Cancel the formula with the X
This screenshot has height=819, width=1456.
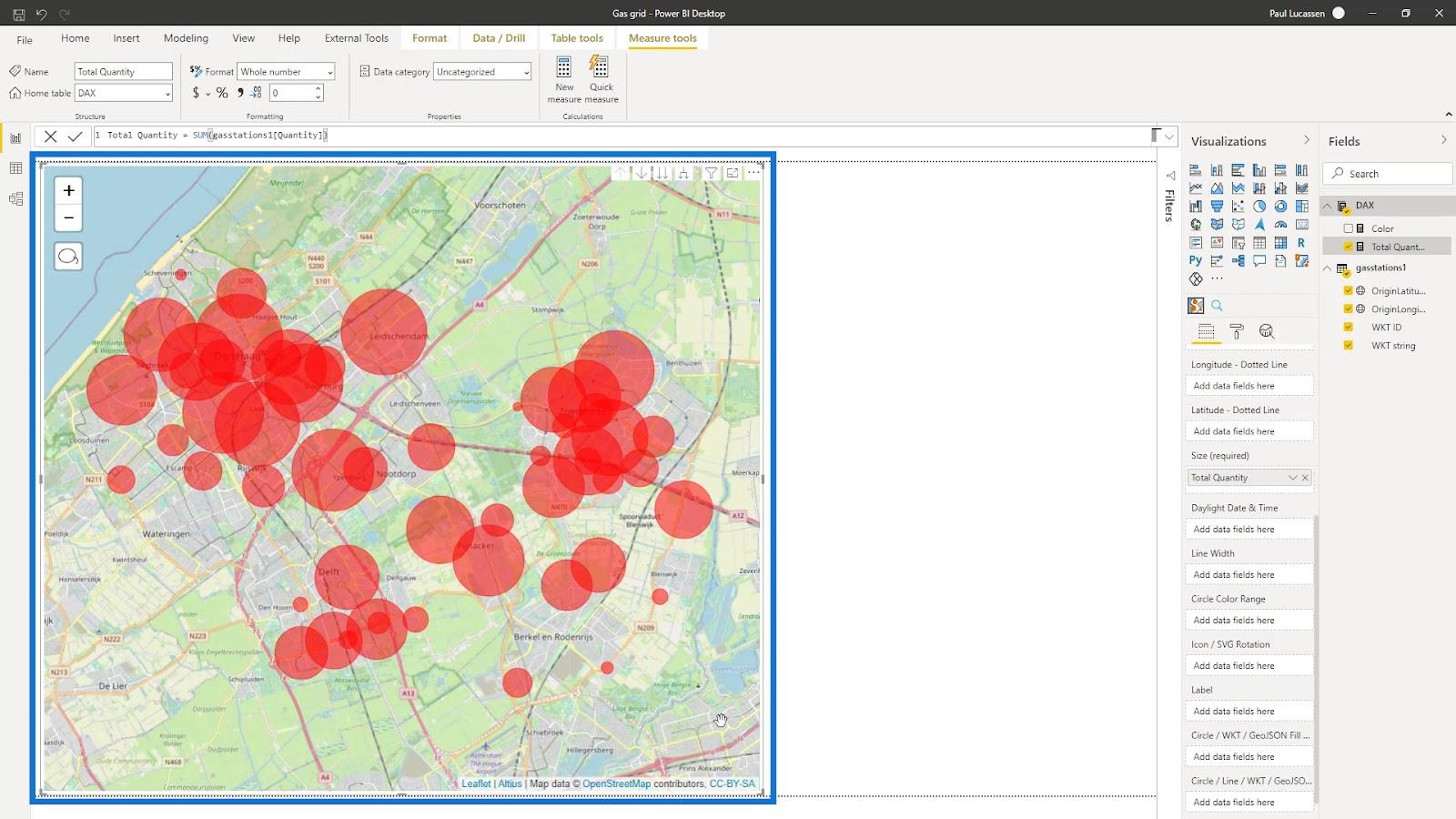click(51, 136)
